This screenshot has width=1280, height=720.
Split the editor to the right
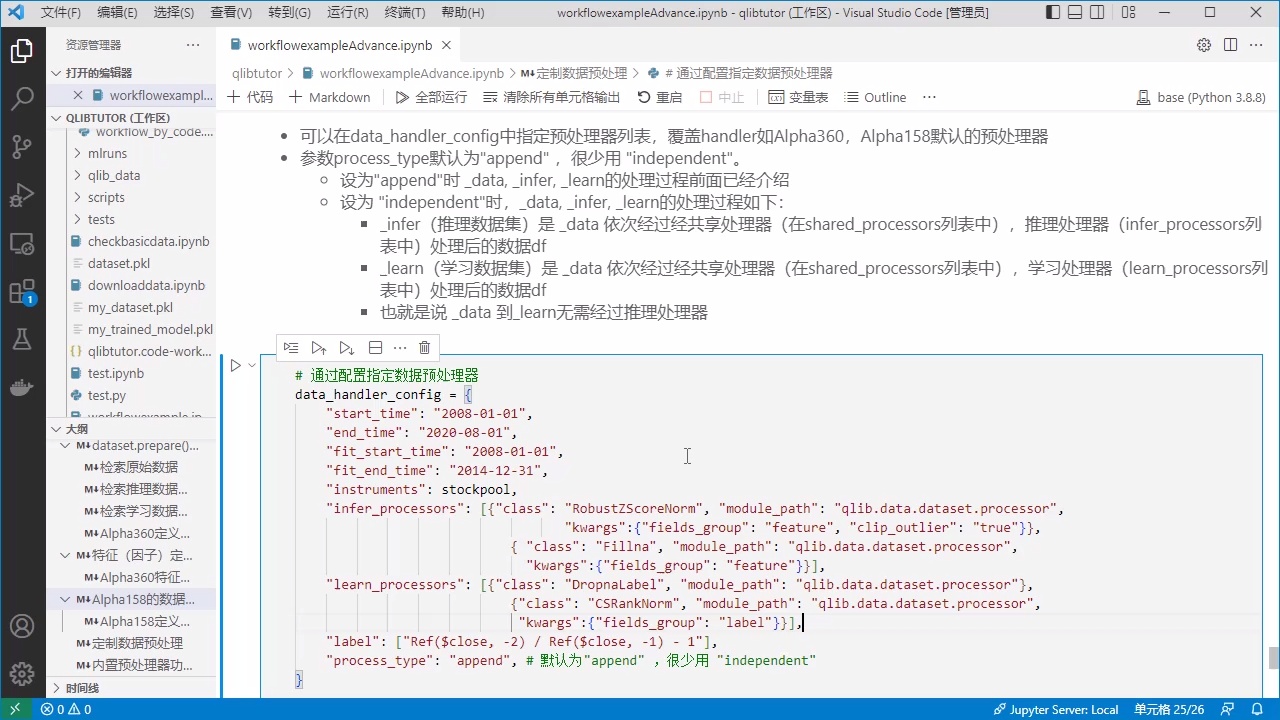pos(1230,45)
